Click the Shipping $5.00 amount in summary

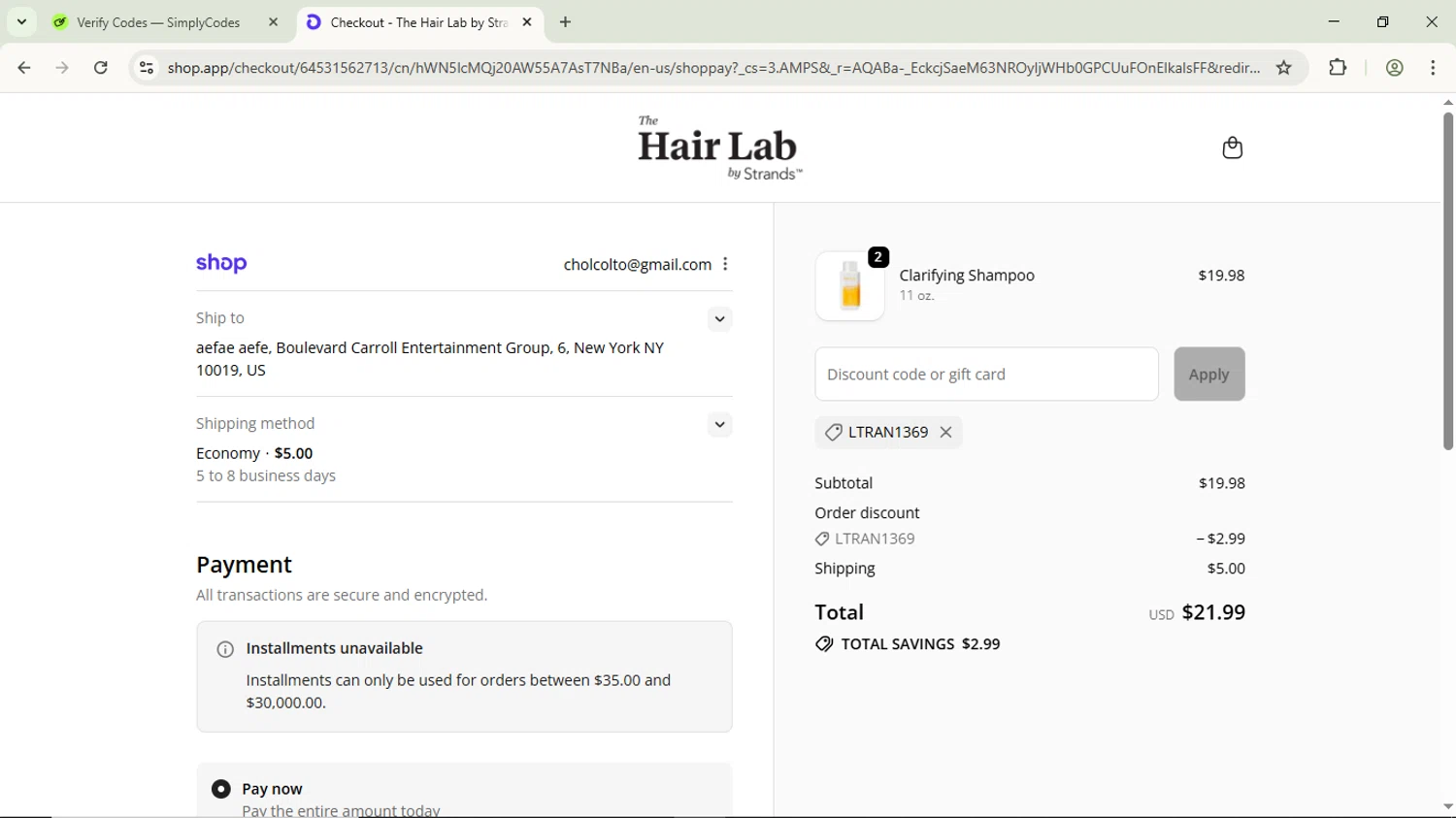tap(1226, 569)
